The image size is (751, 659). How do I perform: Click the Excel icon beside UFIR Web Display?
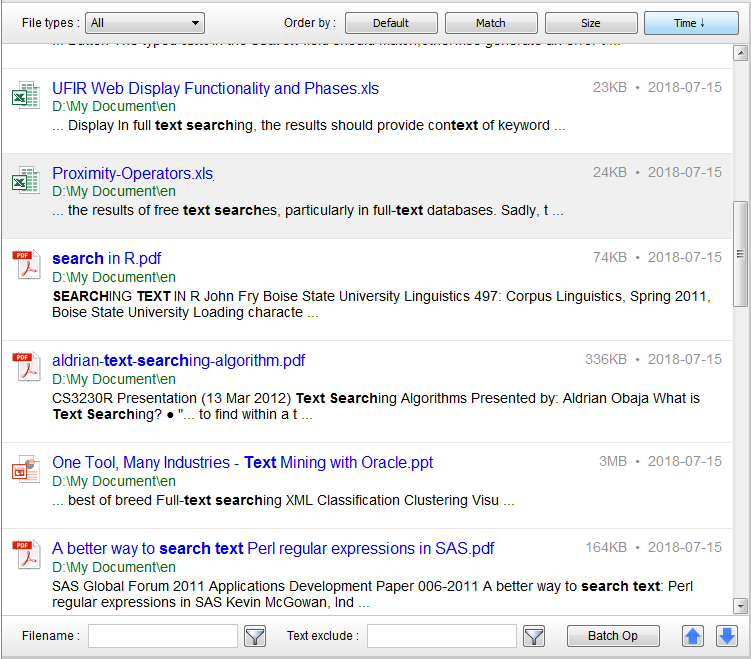[25, 97]
